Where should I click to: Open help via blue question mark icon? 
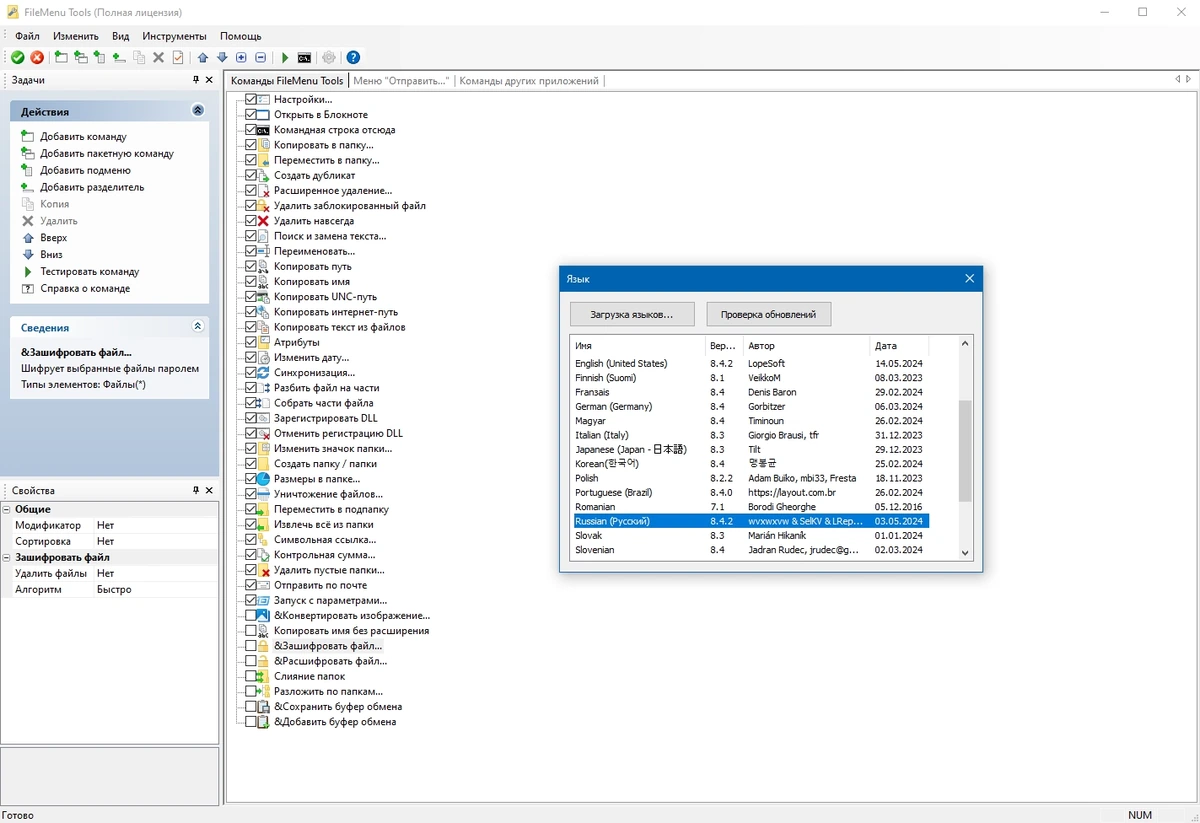pos(353,58)
